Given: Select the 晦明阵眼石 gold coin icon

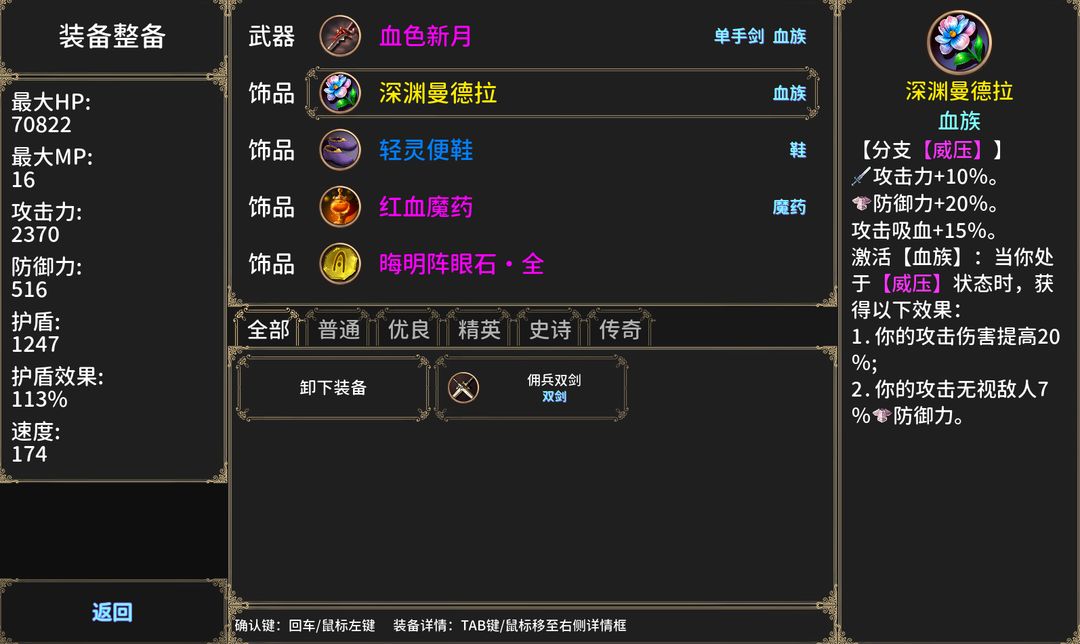Looking at the screenshot, I should [340, 263].
